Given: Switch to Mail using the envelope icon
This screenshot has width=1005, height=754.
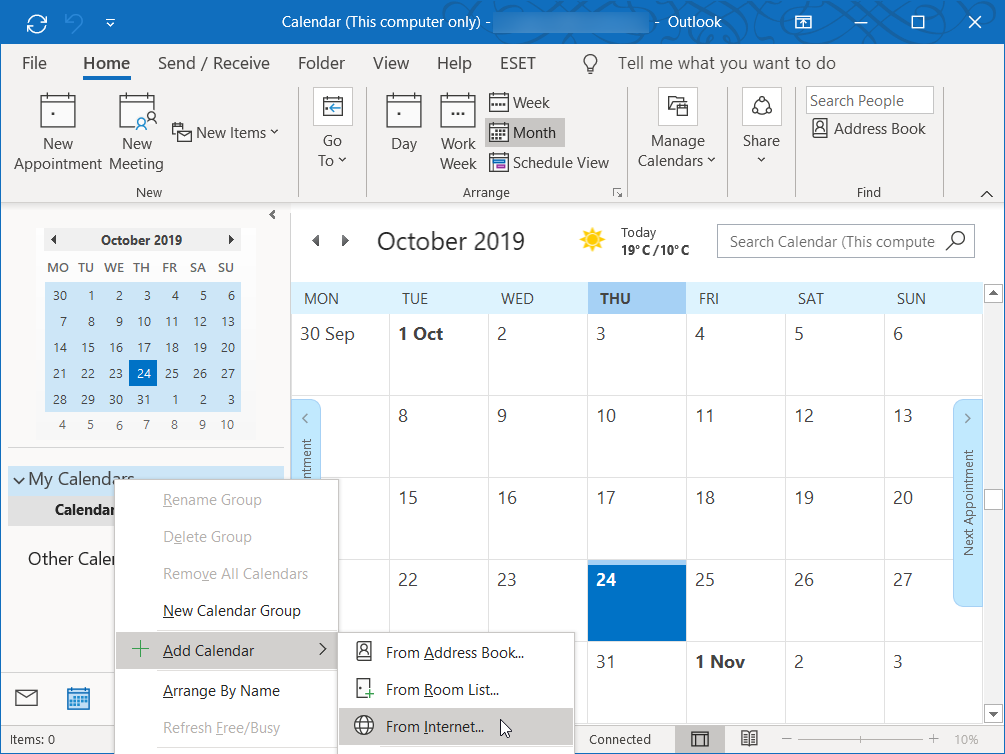Looking at the screenshot, I should (x=26, y=698).
